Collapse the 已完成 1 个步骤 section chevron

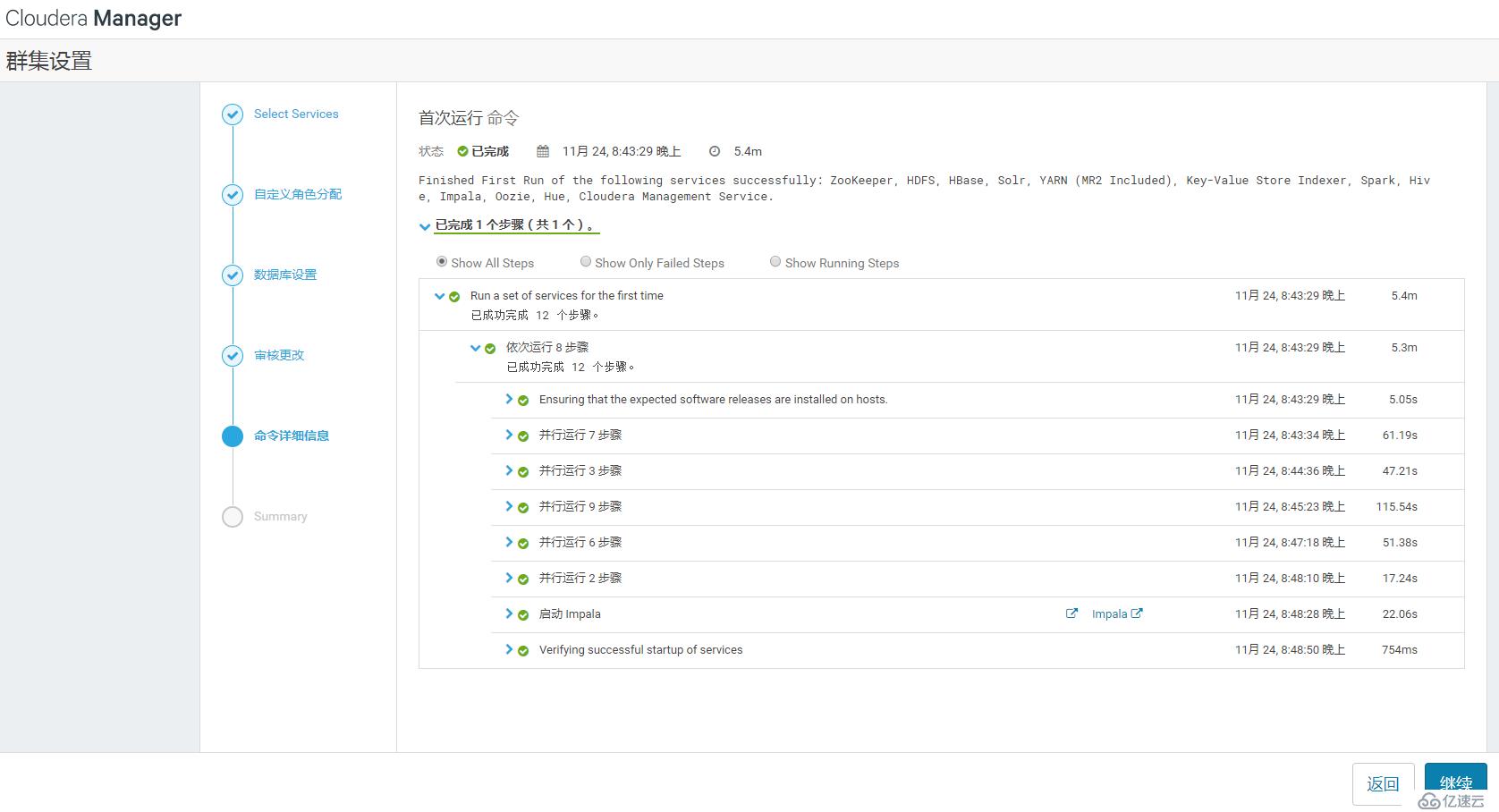[425, 226]
